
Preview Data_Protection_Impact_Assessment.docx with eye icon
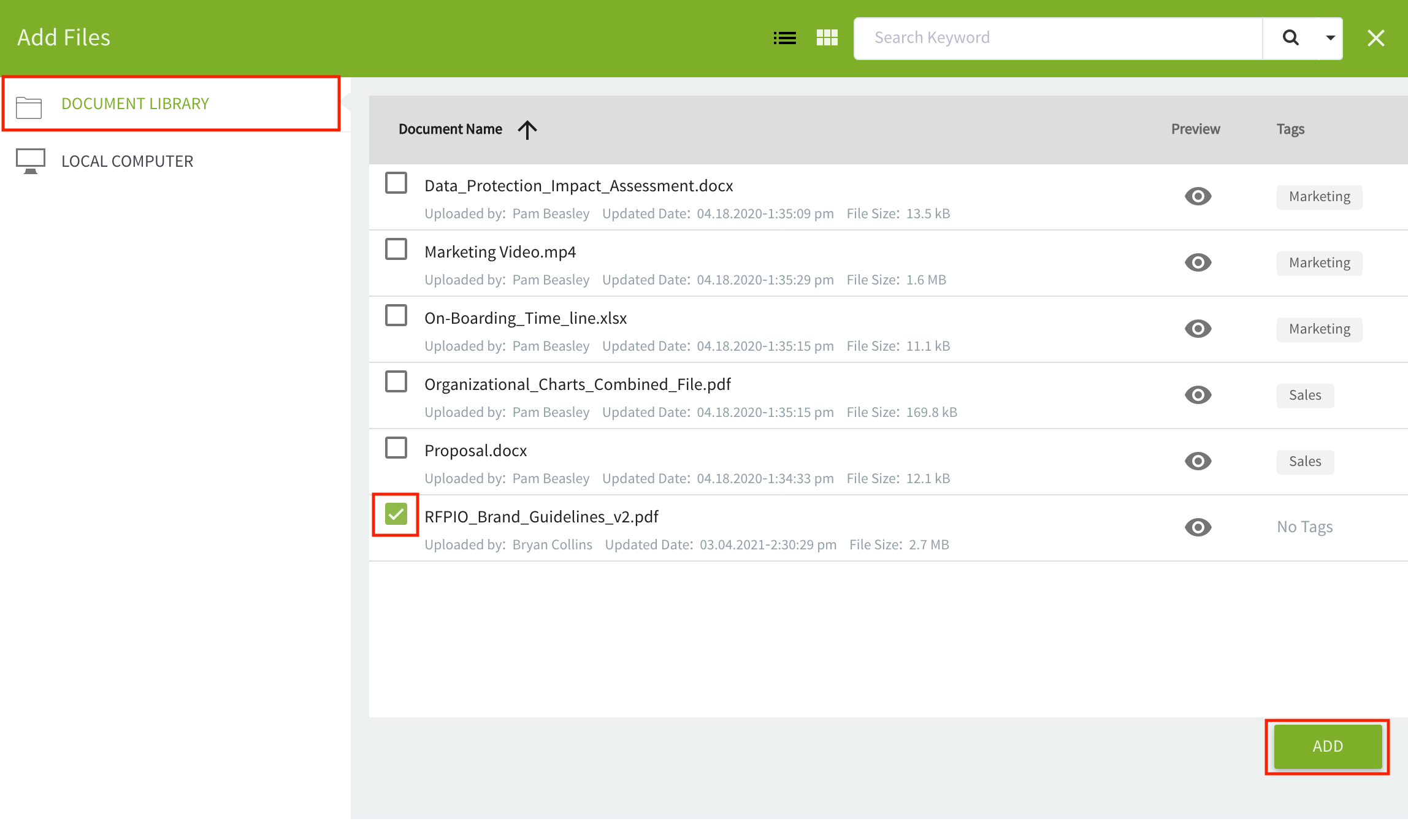point(1198,196)
